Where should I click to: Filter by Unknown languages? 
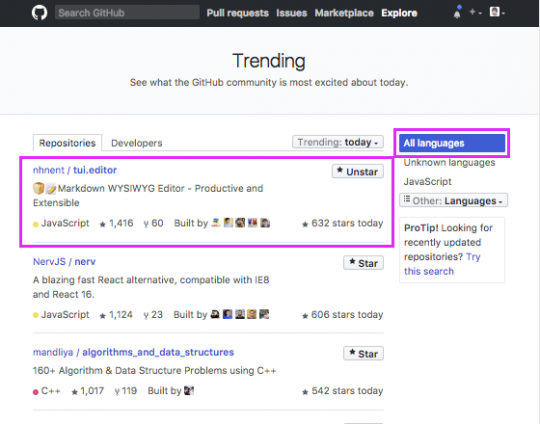click(x=449, y=163)
